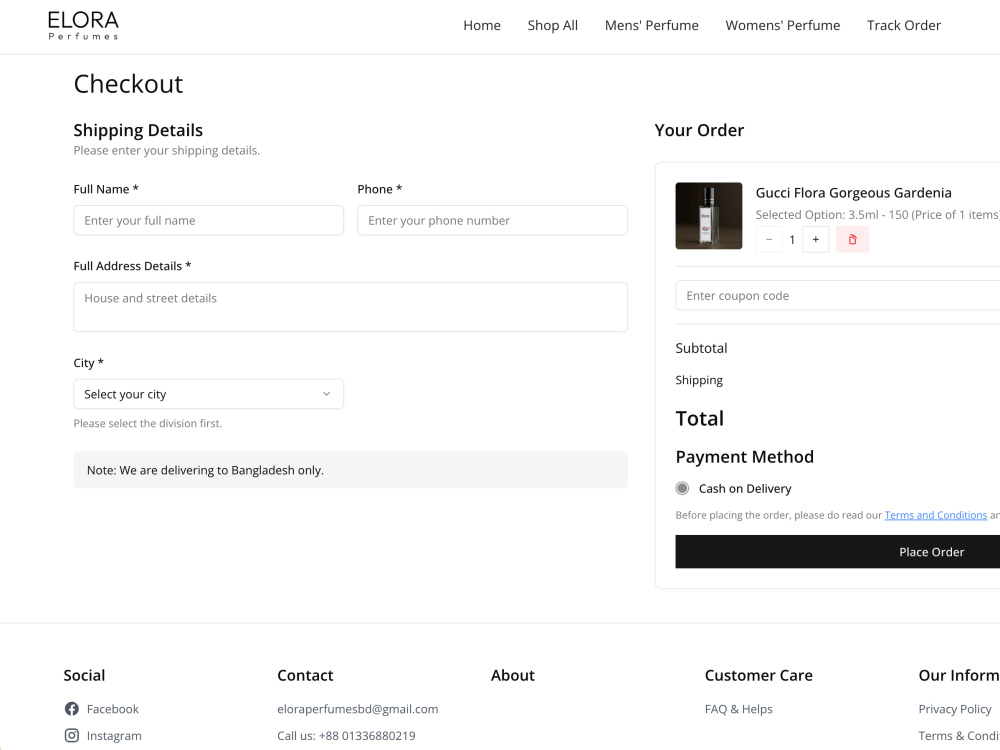The width and height of the screenshot is (1000, 750).
Task: Click the Gucci Flora product thumbnail
Action: (x=709, y=216)
